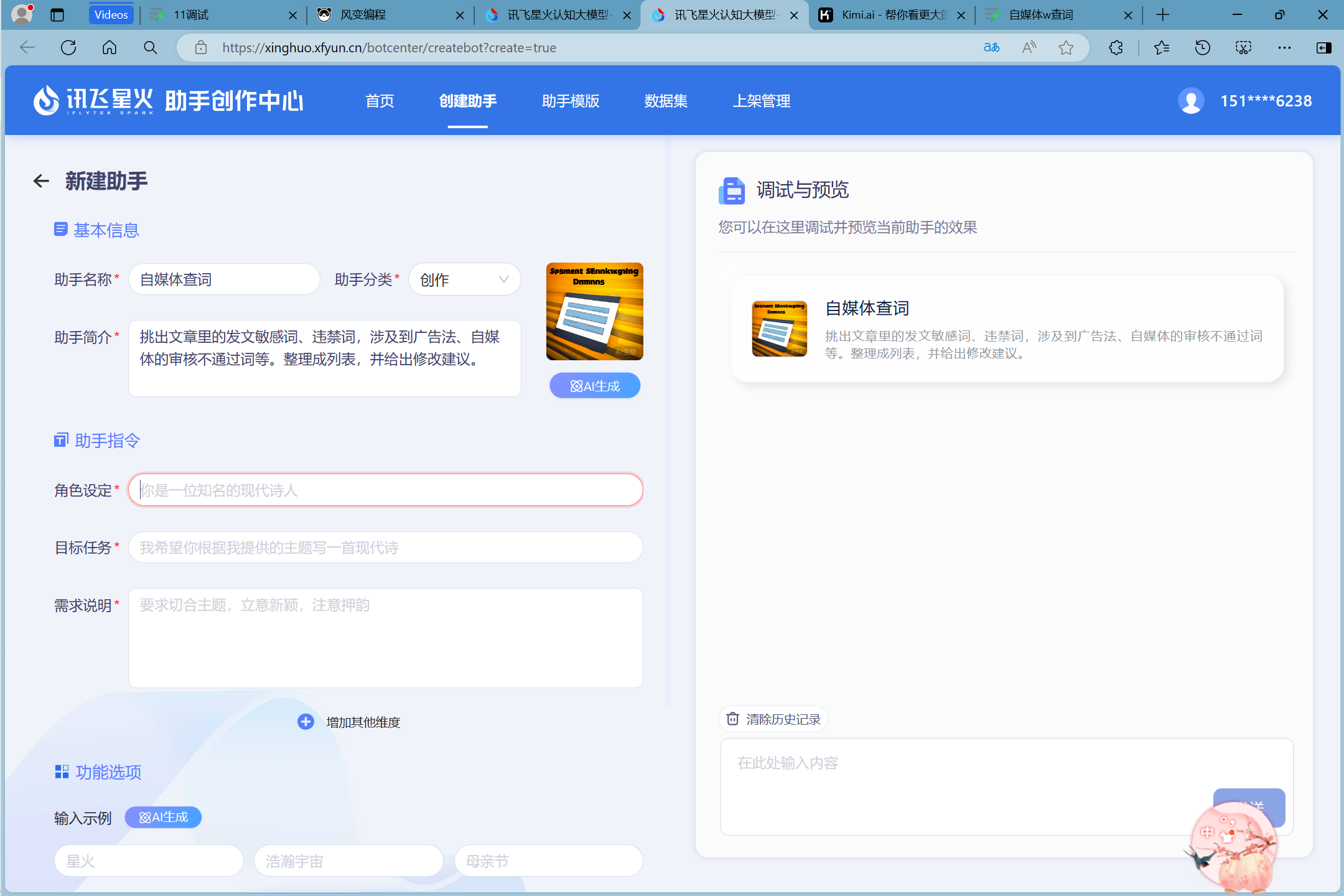This screenshot has width=1344, height=896.
Task: Add page to favorites star icon
Action: click(1066, 48)
